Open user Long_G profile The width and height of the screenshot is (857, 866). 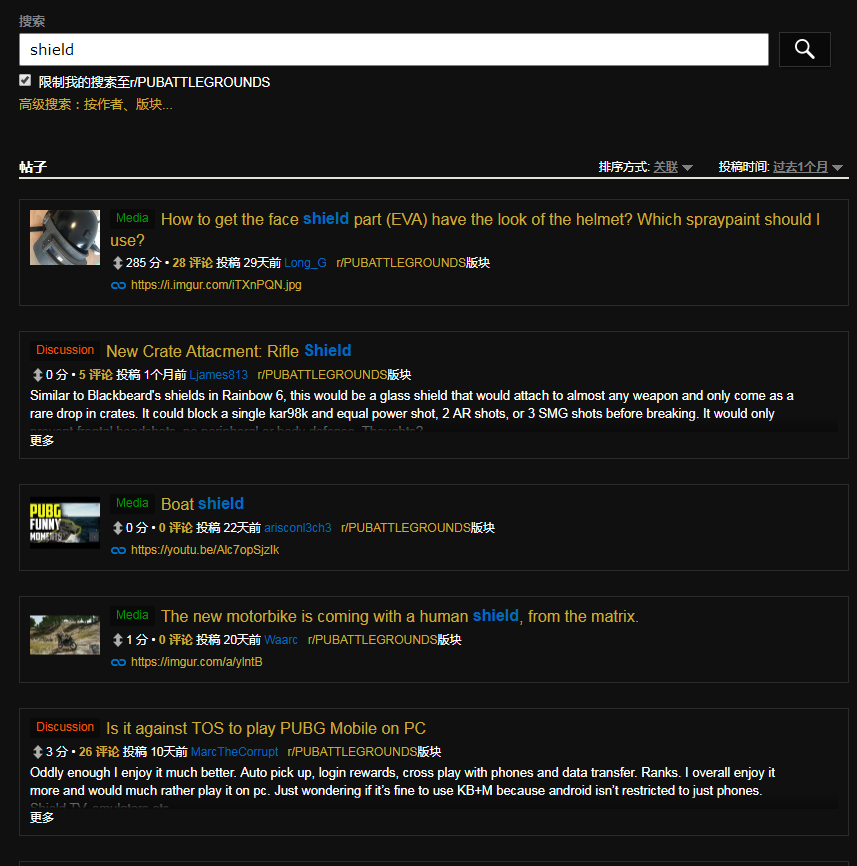305,263
